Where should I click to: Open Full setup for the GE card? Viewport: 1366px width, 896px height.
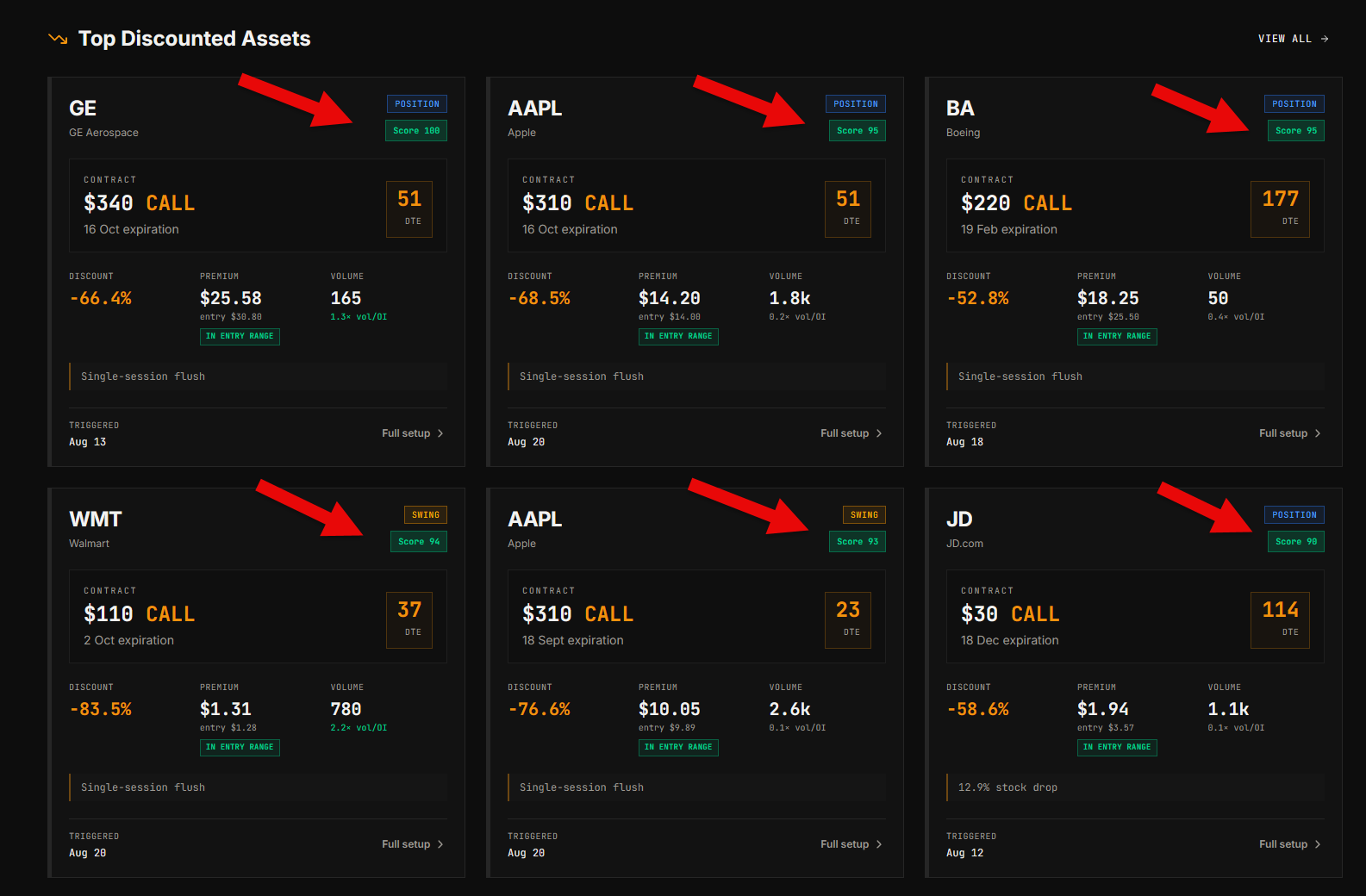tap(413, 433)
